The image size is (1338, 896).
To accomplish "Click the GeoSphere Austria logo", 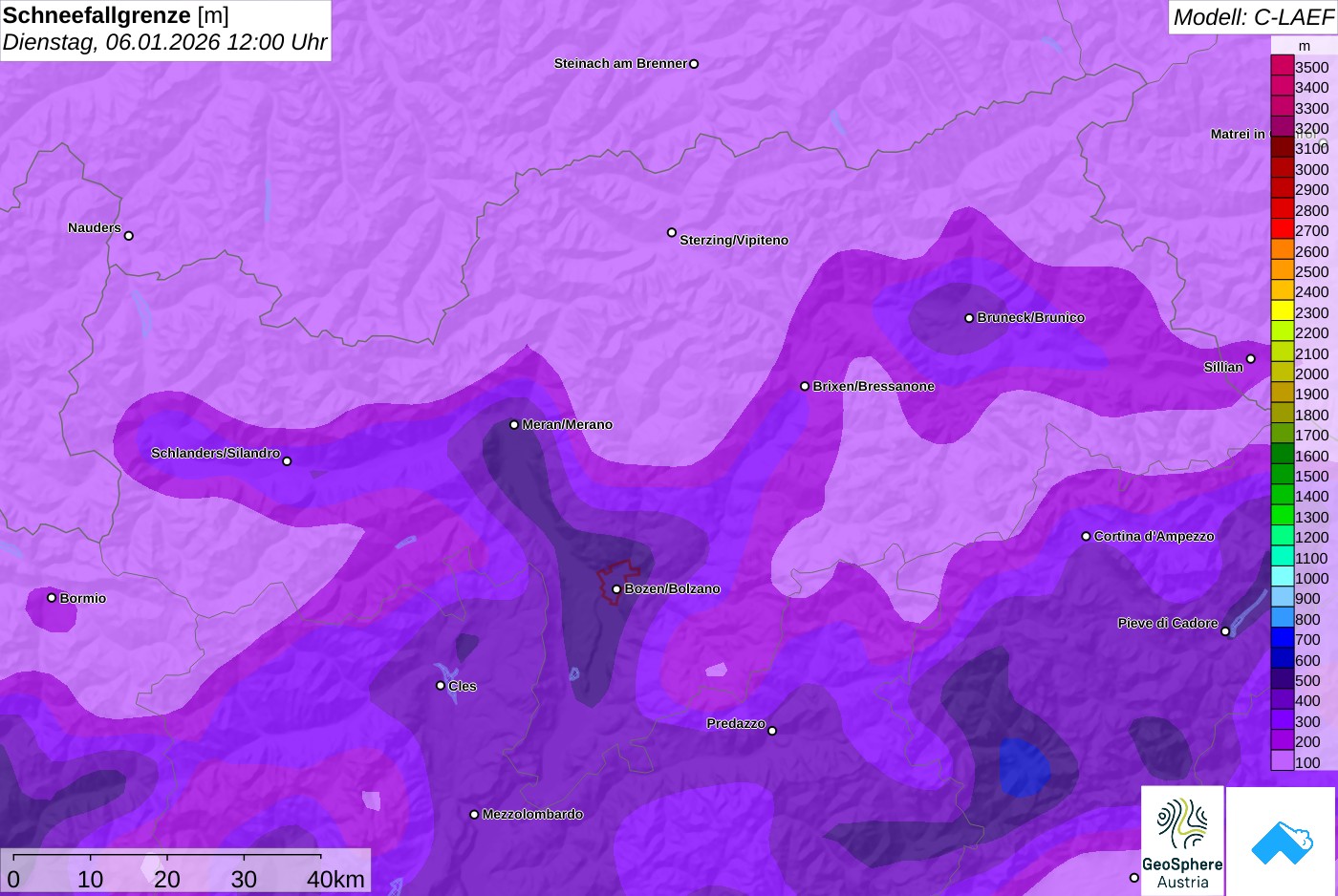I will point(1182,841).
